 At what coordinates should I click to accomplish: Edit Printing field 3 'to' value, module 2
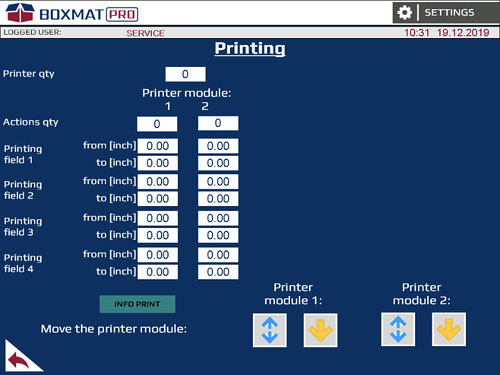click(x=218, y=235)
